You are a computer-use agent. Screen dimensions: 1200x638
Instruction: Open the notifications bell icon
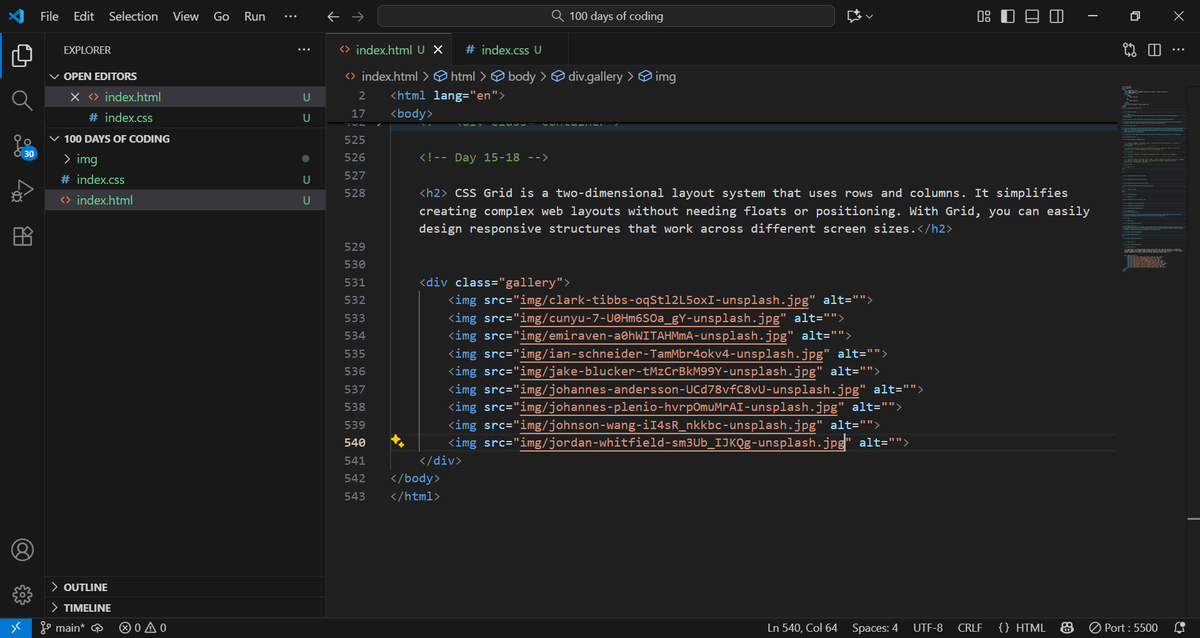[x=1181, y=628]
